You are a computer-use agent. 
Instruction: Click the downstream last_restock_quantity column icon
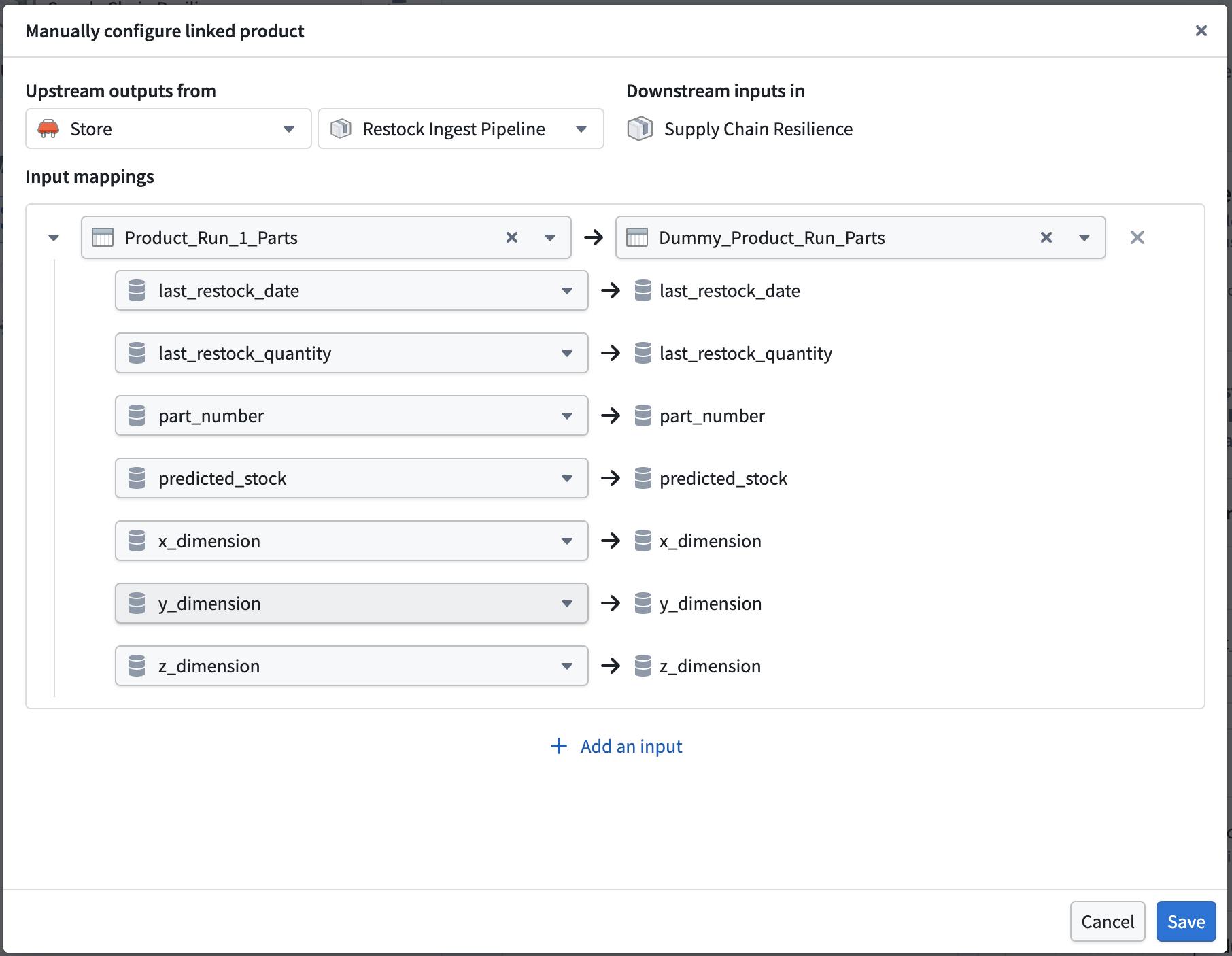[x=643, y=353]
